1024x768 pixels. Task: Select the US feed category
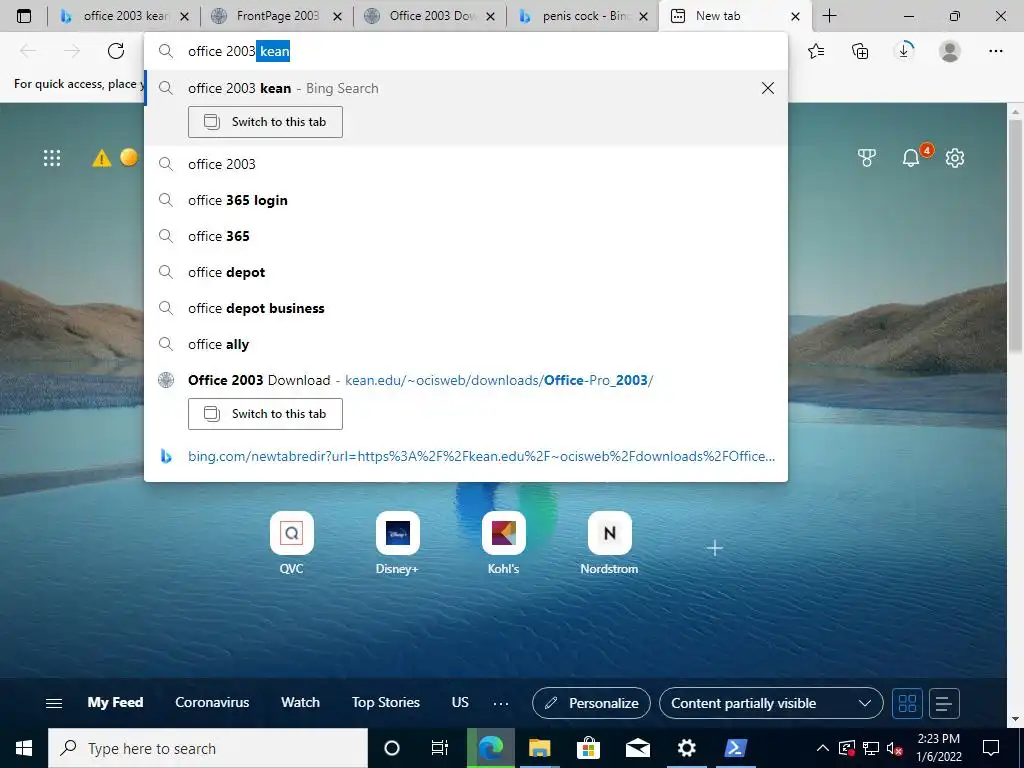[460, 703]
